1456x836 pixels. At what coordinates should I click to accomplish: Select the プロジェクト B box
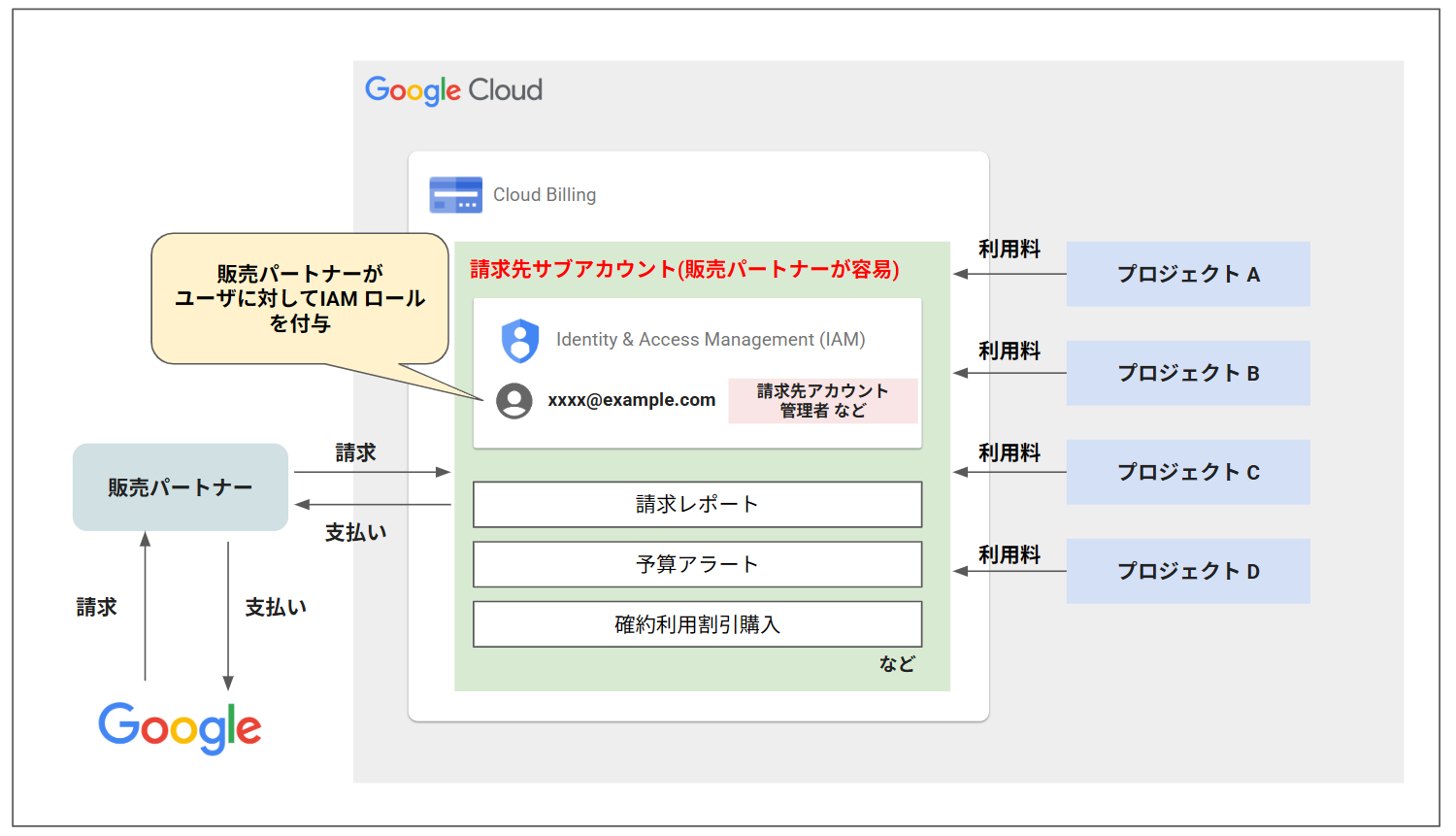[x=1188, y=373]
